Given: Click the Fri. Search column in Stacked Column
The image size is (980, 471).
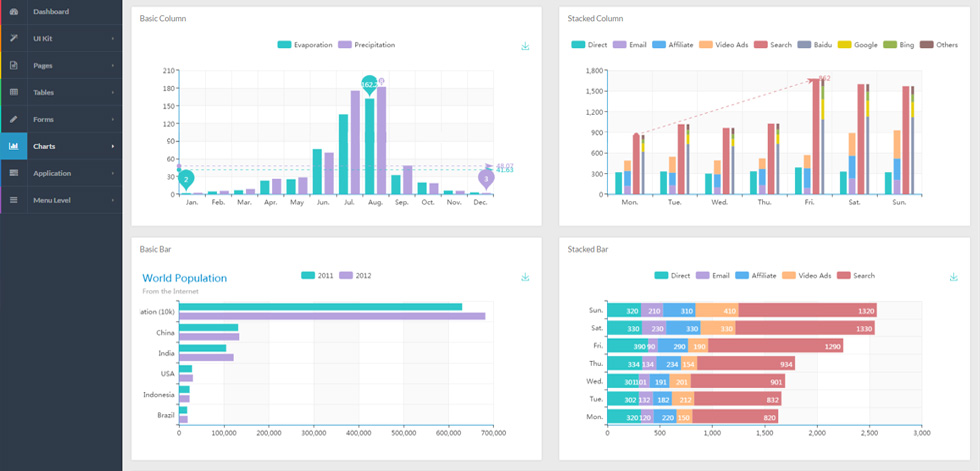Looking at the screenshot, I should [x=816, y=136].
